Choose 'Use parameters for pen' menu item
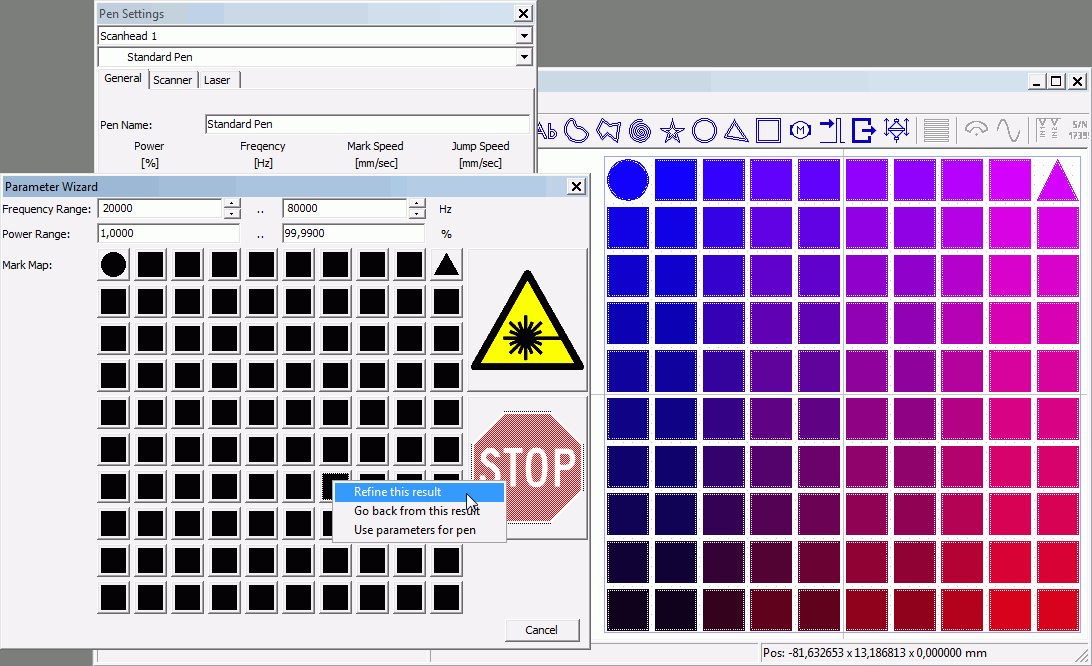 (415, 530)
